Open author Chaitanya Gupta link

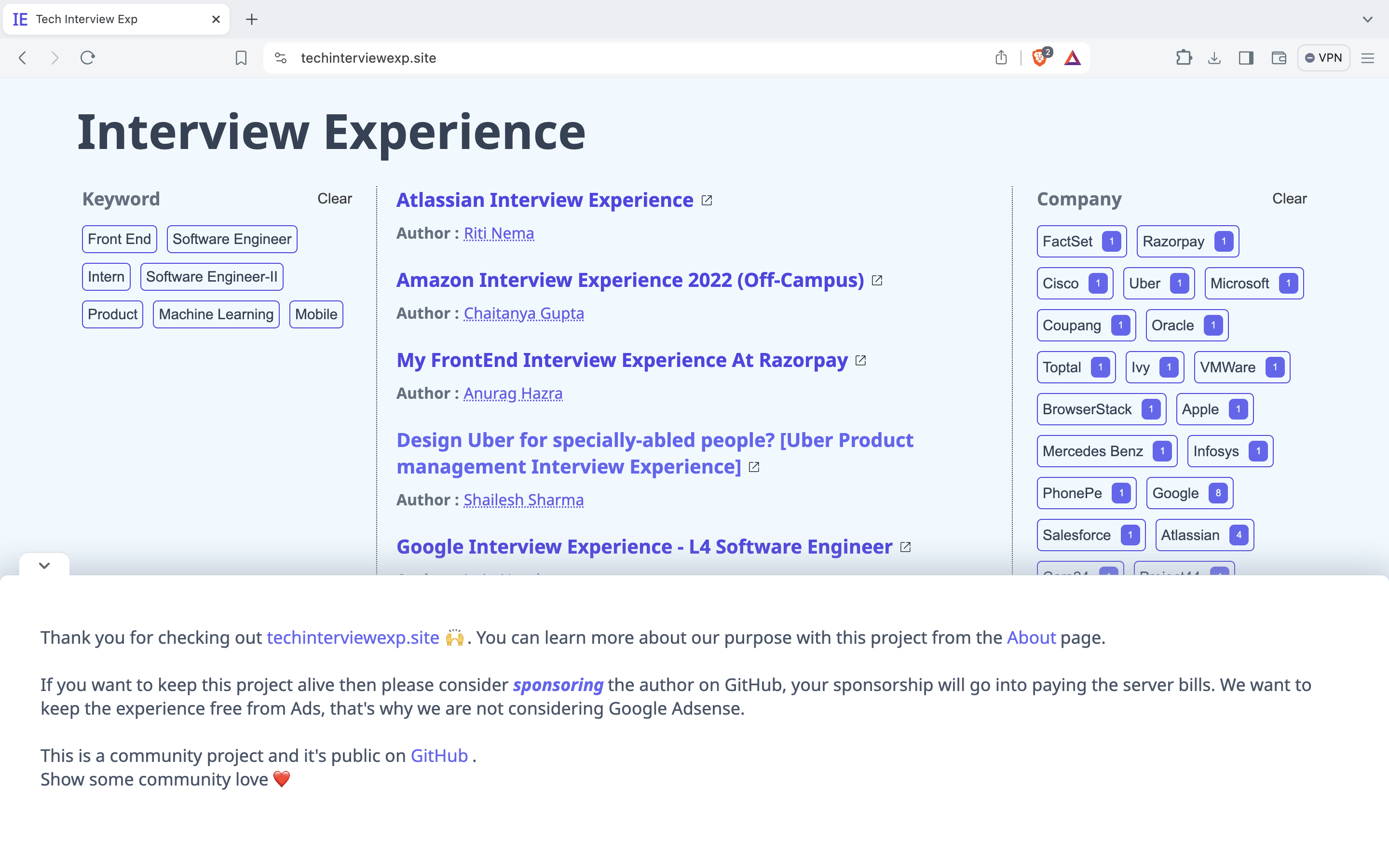coord(523,313)
